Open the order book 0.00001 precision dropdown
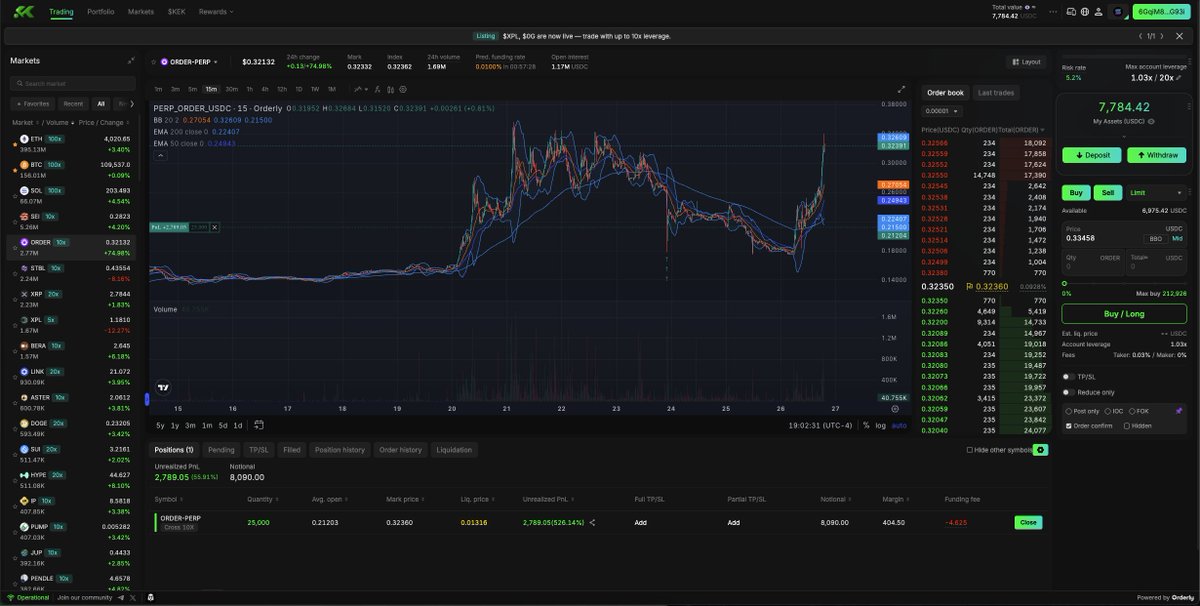 (941, 111)
